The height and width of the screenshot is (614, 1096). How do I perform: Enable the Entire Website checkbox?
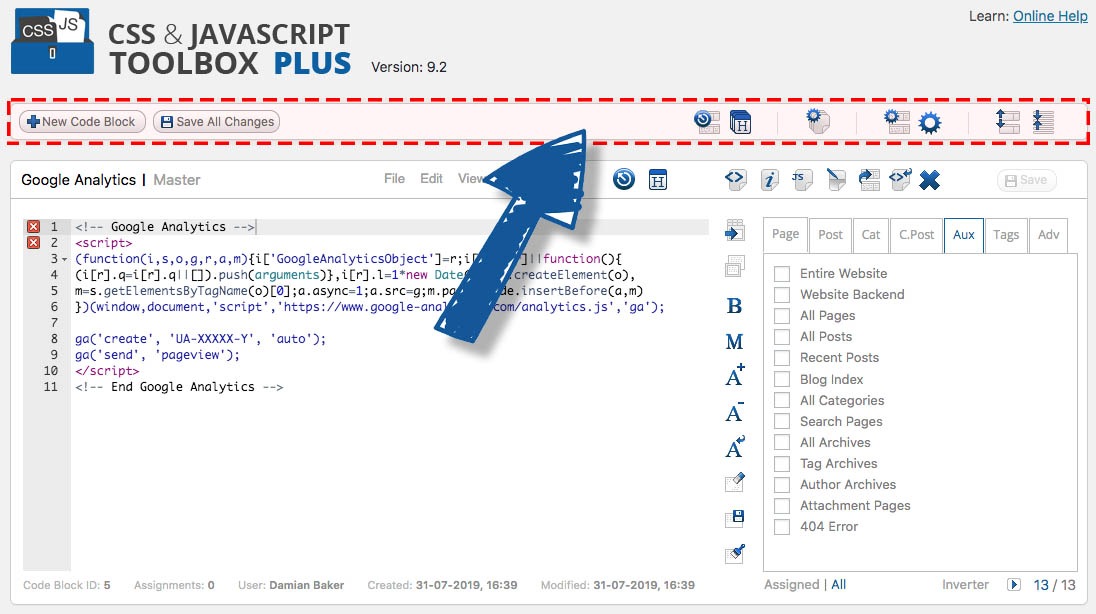click(782, 274)
